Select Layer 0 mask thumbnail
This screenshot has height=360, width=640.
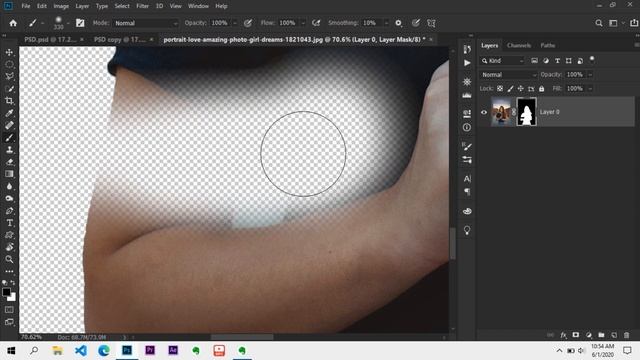pyautogui.click(x=527, y=112)
